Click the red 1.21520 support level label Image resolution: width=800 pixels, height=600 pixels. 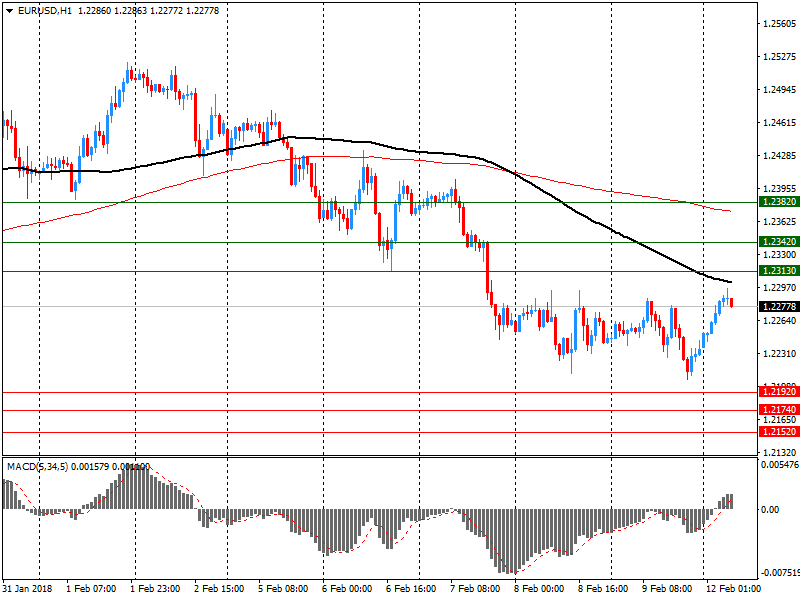(x=777, y=432)
